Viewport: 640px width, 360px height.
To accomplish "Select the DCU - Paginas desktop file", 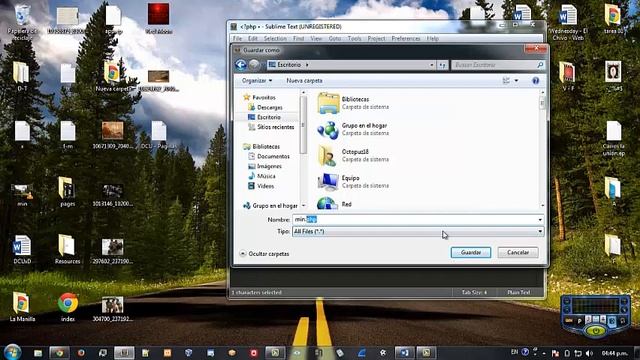I will coord(159,135).
